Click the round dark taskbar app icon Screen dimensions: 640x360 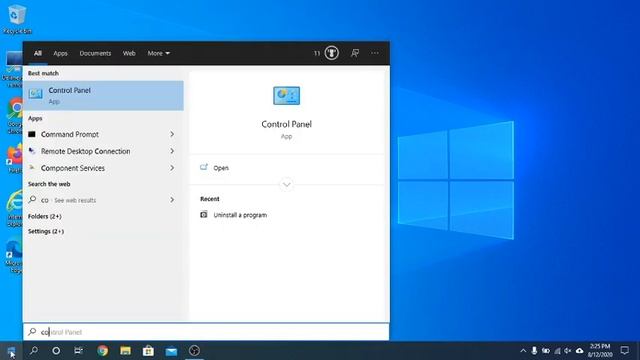click(x=194, y=351)
